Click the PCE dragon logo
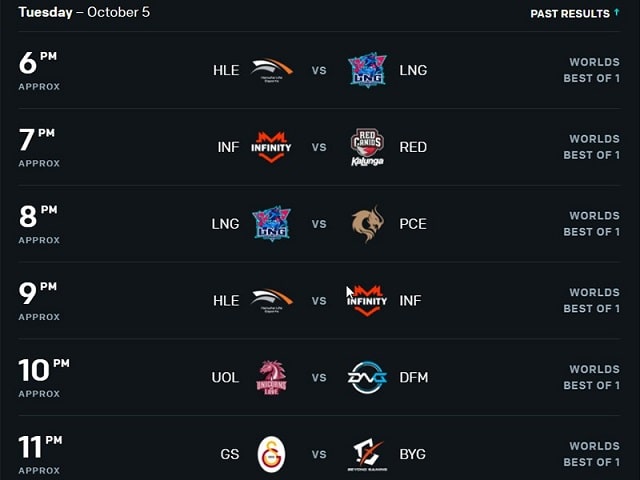Viewport: 640px width, 480px height. coord(368,224)
